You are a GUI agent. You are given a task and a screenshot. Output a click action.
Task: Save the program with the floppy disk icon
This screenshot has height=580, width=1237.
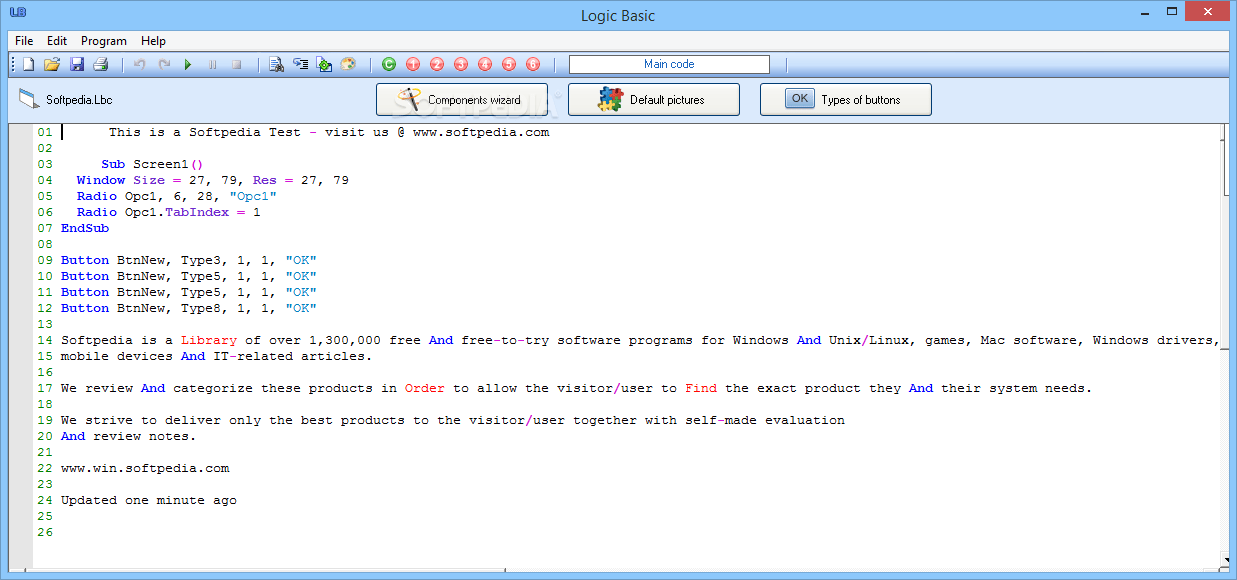[77, 64]
